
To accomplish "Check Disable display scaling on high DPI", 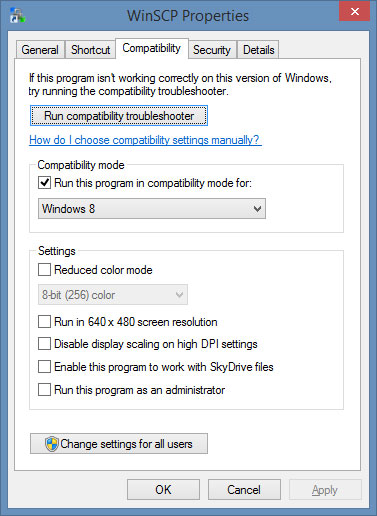I will [x=44, y=344].
